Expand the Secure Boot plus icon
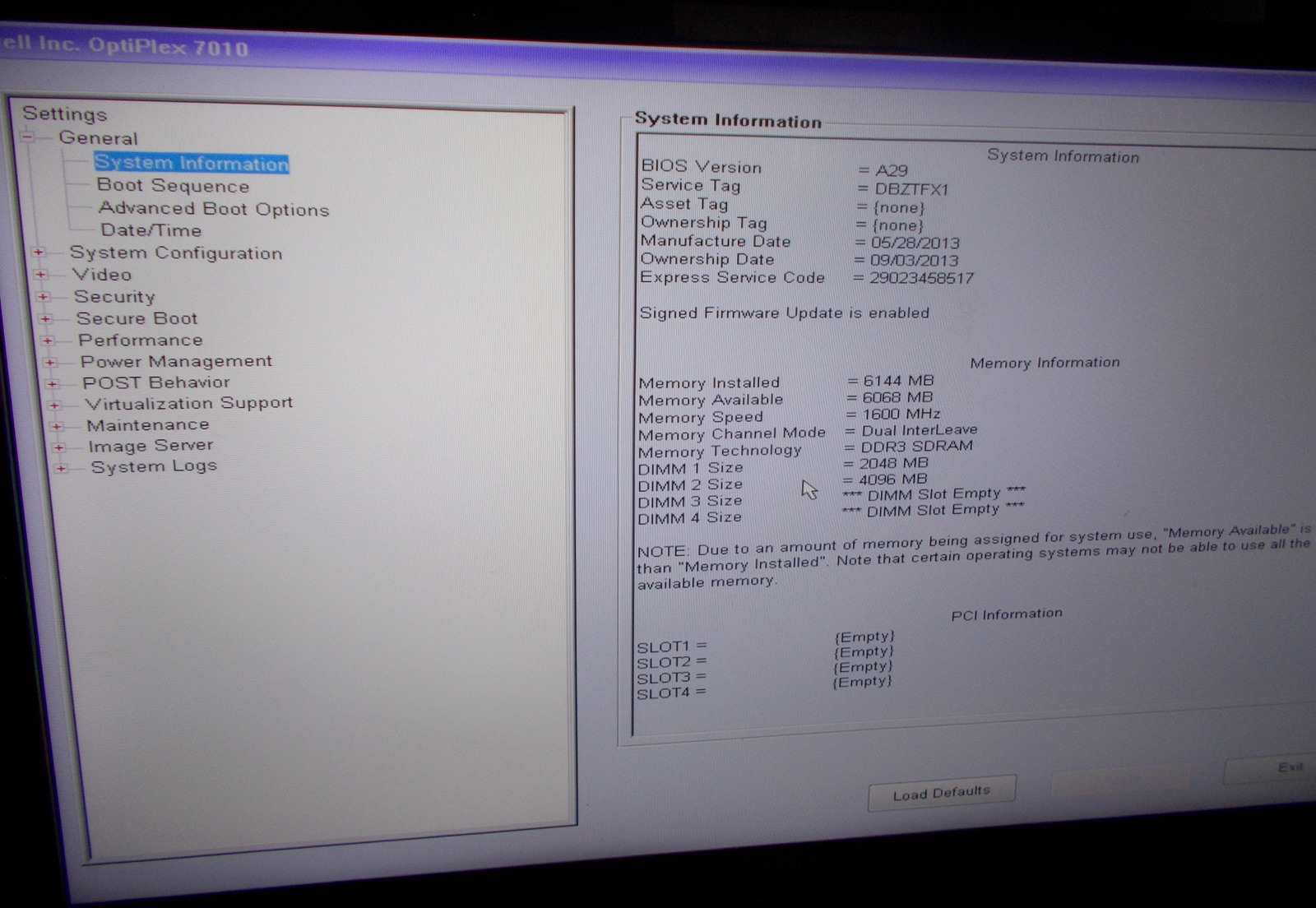Screen dimensions: 1316x908 click(x=45, y=319)
